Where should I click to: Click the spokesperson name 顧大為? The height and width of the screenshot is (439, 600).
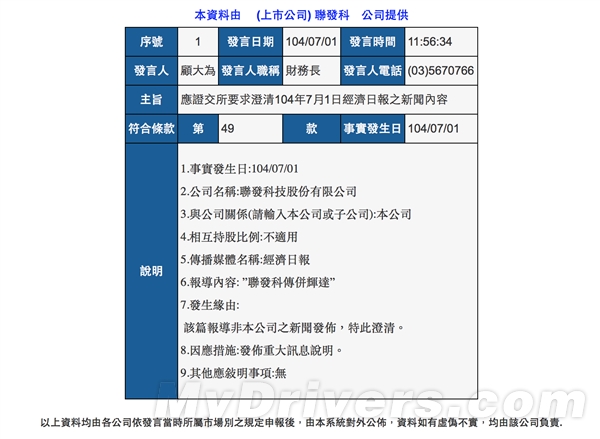198,71
